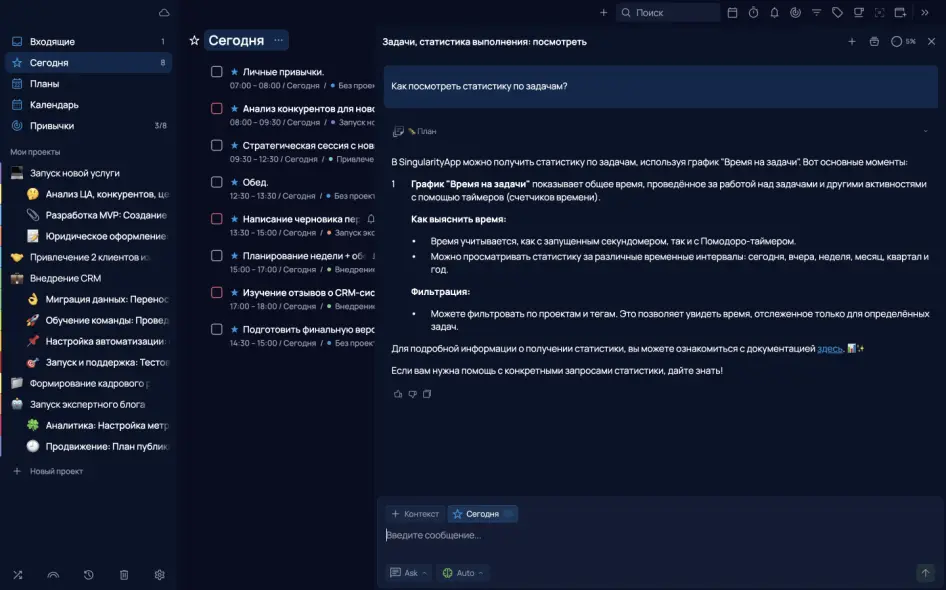
Task: Click the 'здесь' documentation link
Action: [x=830, y=349]
